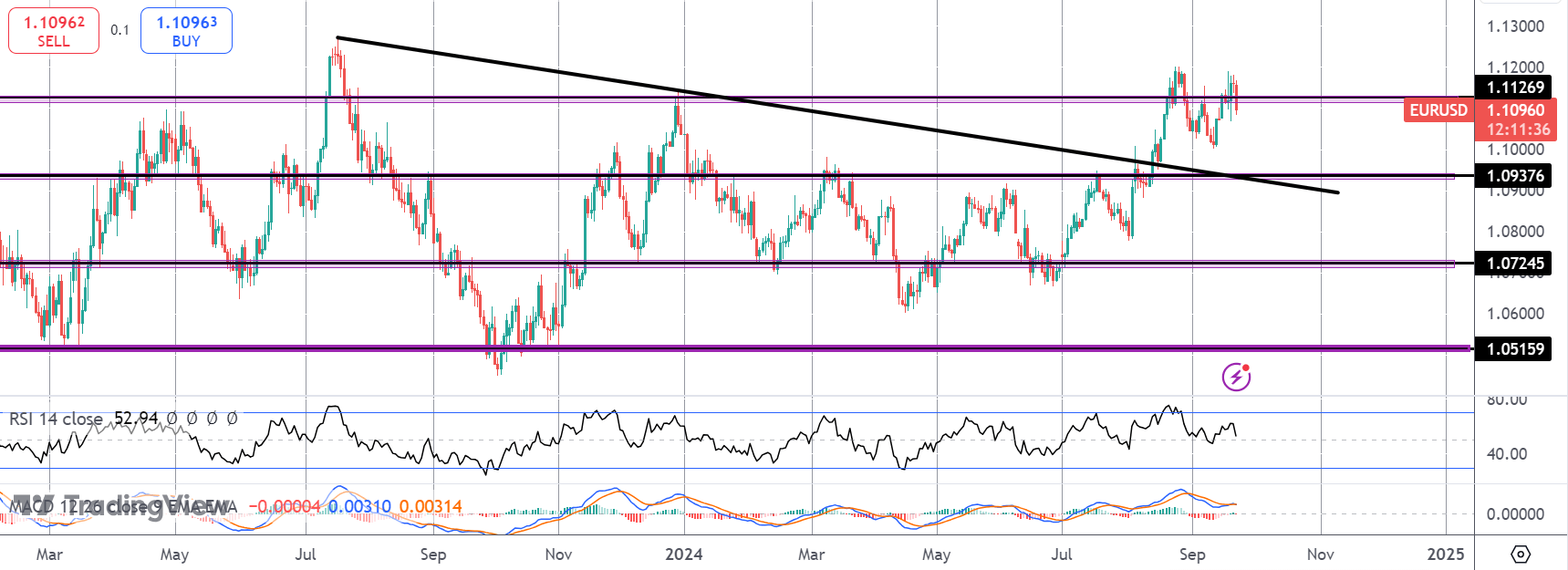
Task: Click the EURUSD symbol label
Action: [1438, 110]
